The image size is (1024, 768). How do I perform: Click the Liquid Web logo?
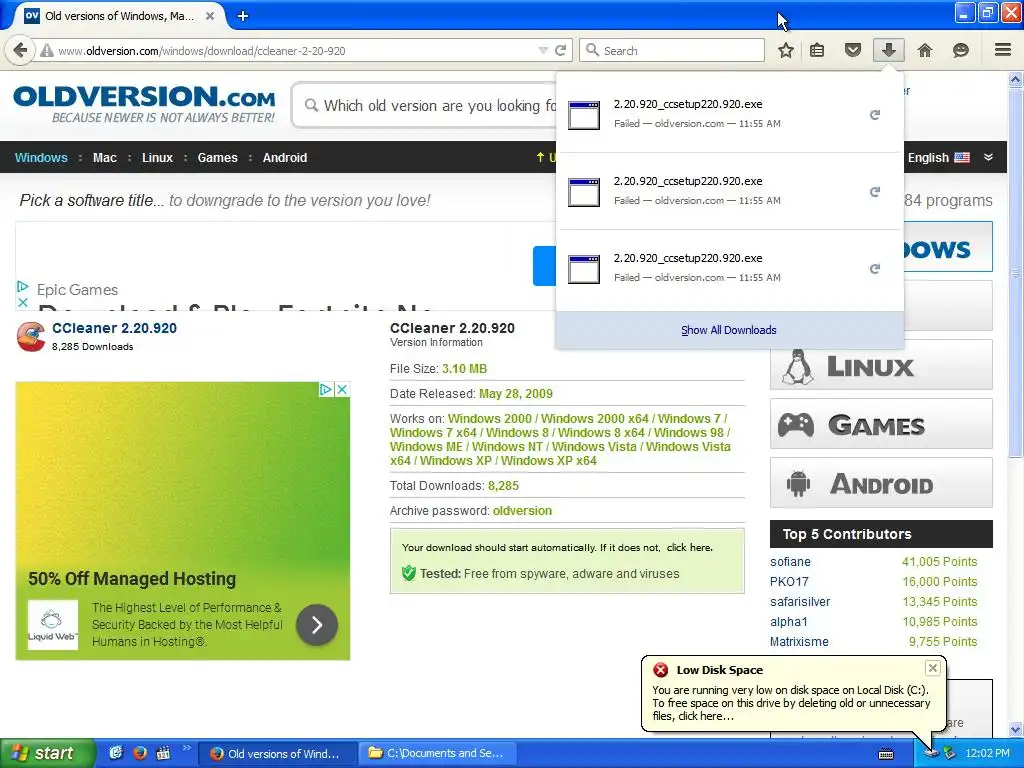coord(52,624)
